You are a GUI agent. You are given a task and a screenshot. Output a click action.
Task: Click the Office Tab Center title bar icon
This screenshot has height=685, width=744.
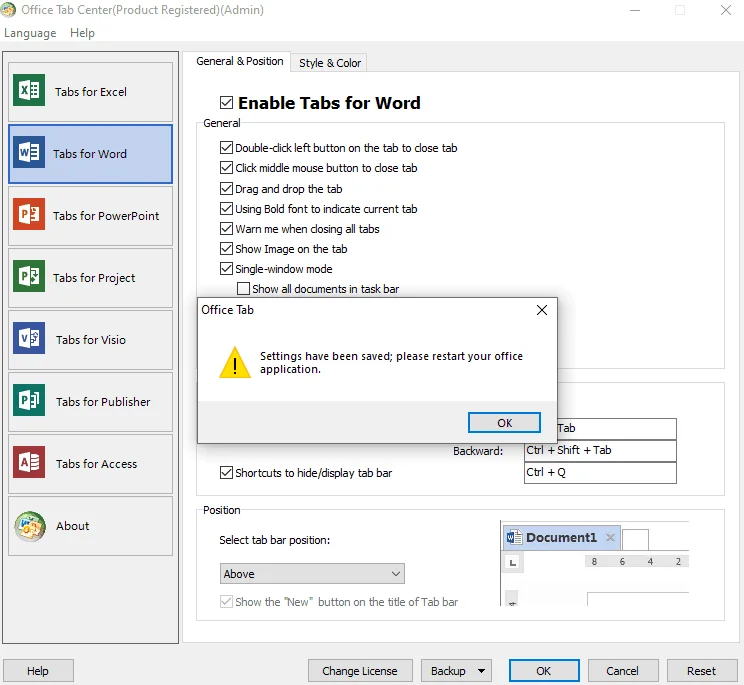pos(8,9)
